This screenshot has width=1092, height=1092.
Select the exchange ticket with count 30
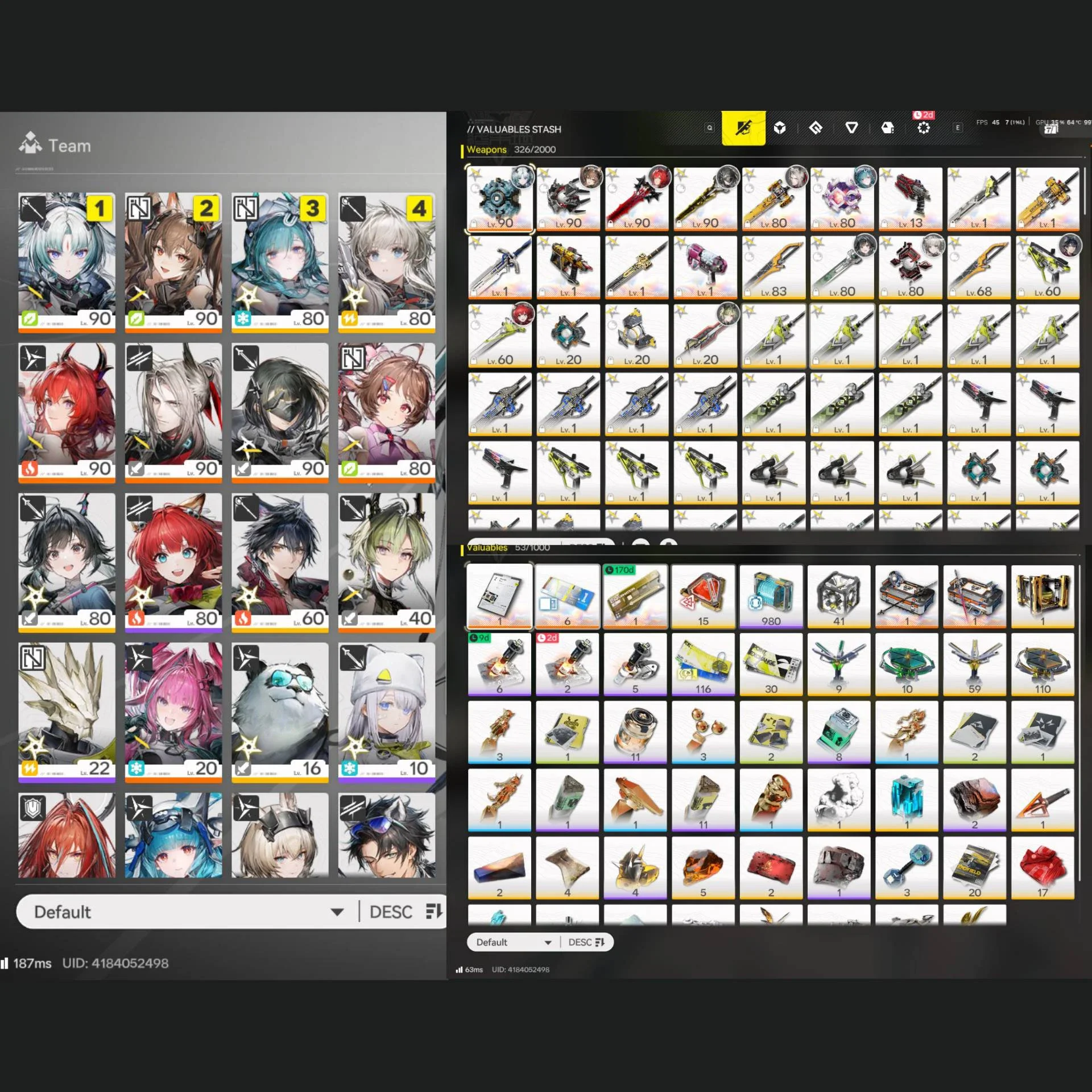pyautogui.click(x=771, y=664)
